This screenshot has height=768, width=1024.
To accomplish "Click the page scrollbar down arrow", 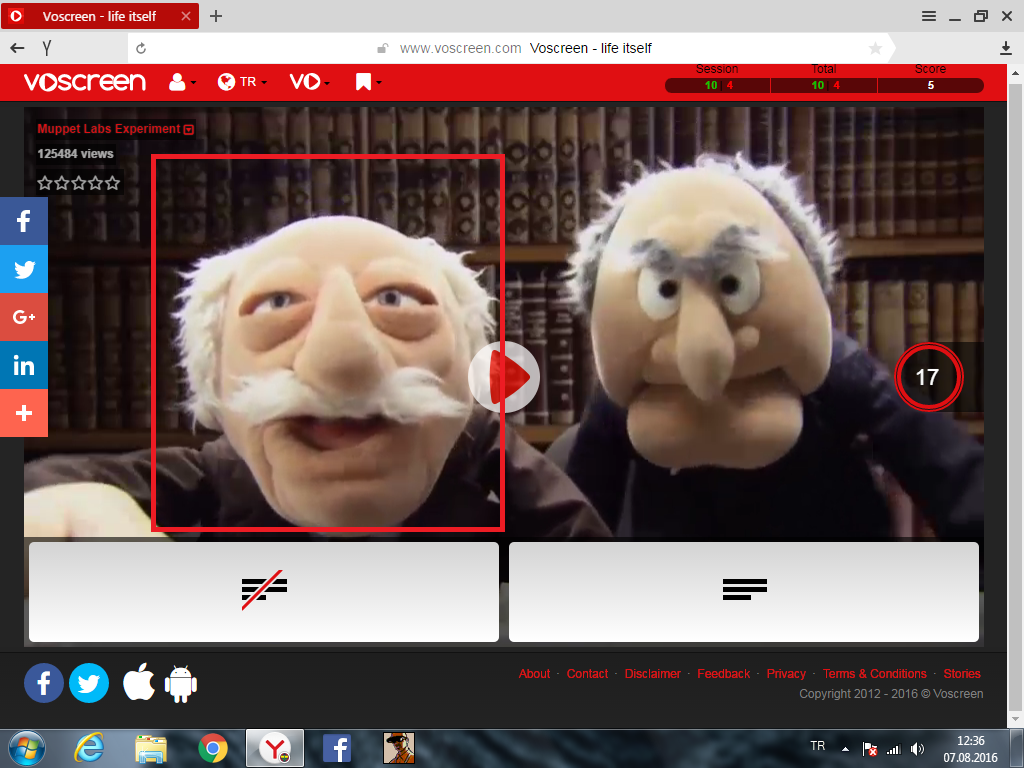I will point(1016,720).
